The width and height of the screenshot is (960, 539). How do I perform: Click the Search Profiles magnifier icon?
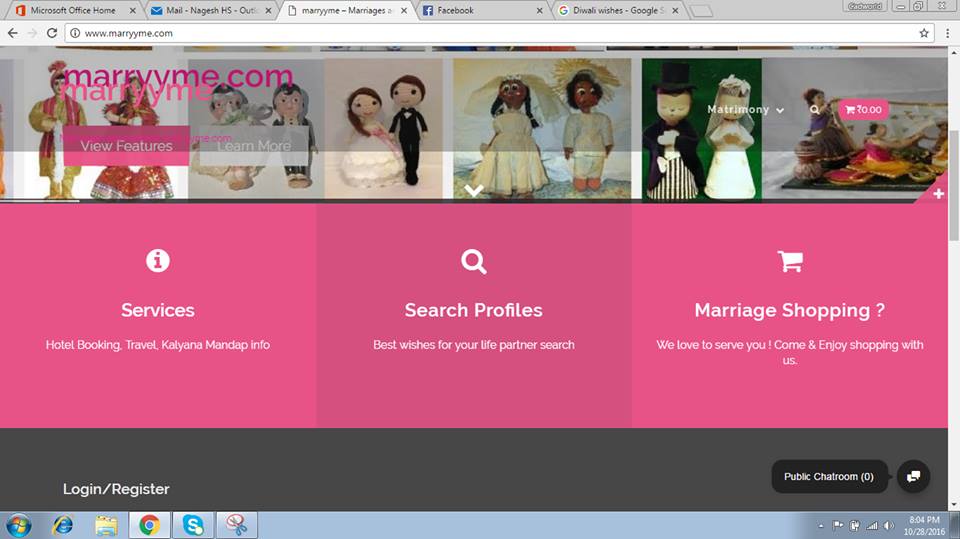[474, 261]
